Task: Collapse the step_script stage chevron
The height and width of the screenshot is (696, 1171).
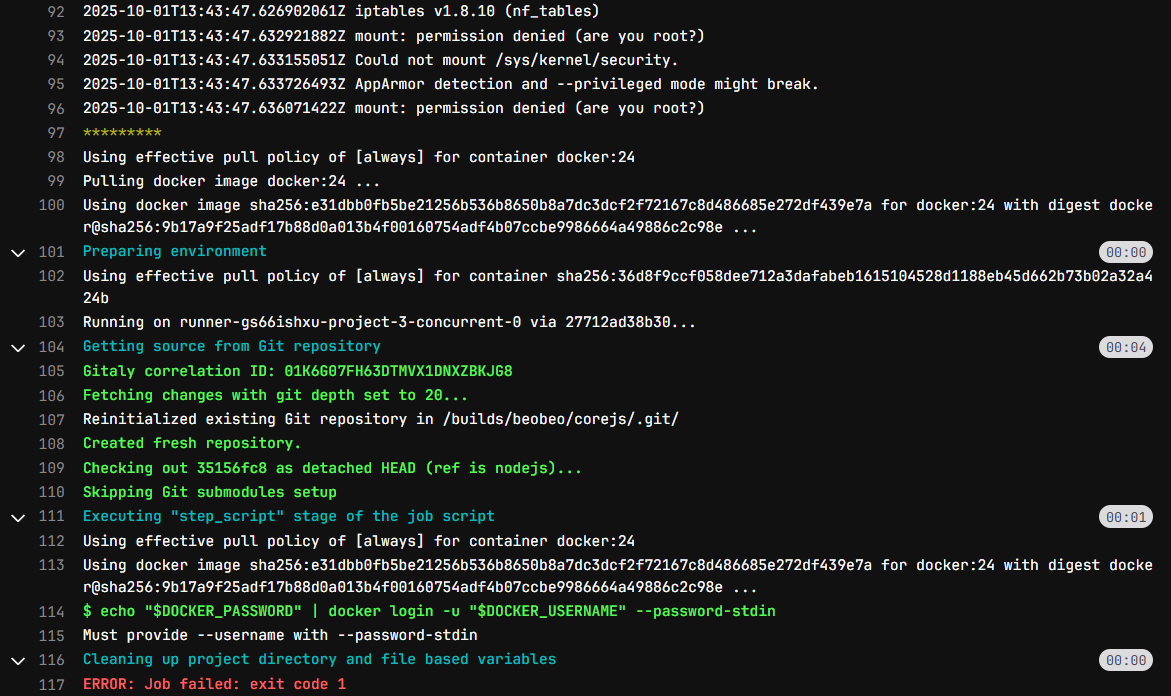Action: (17, 517)
